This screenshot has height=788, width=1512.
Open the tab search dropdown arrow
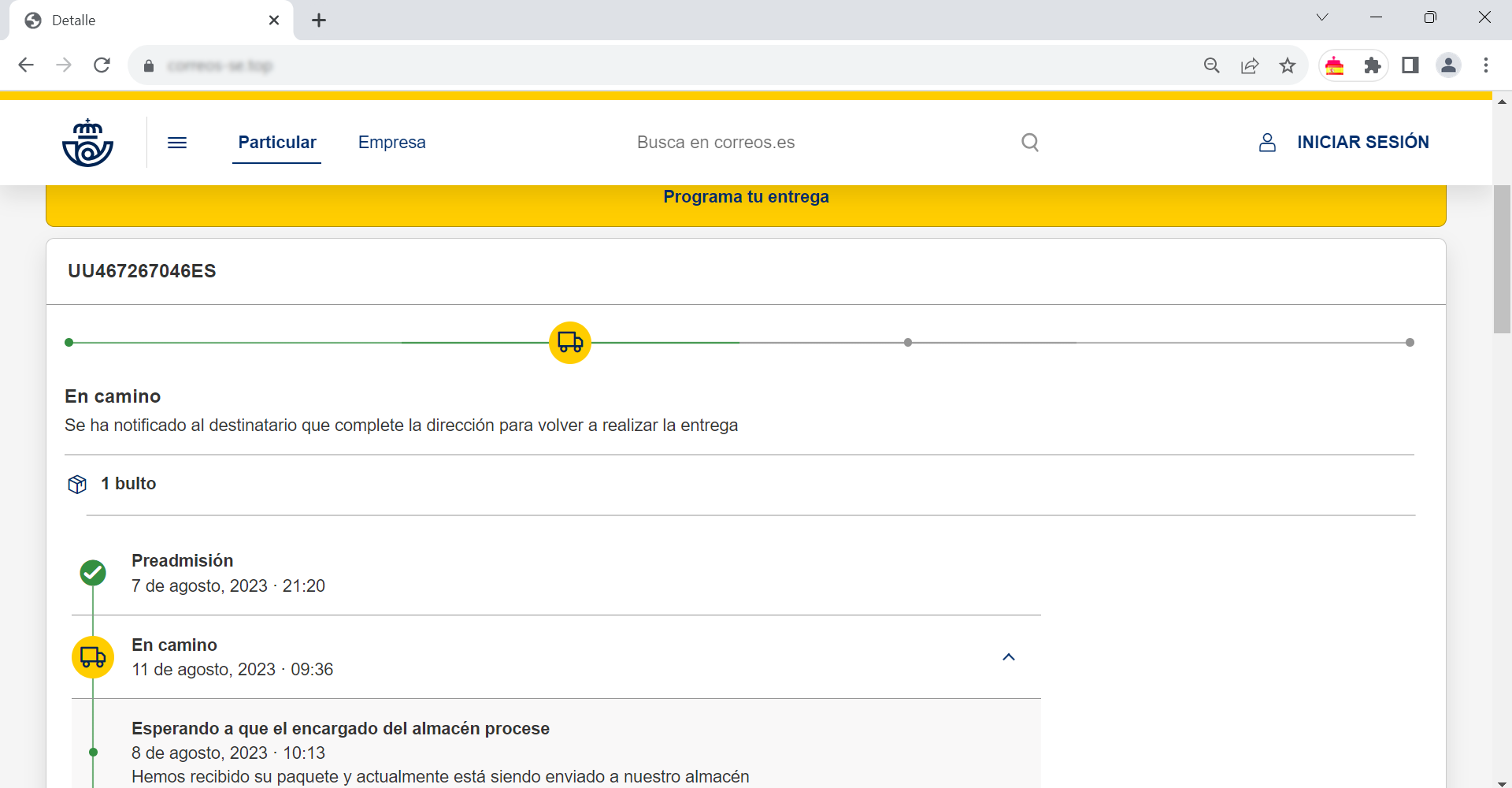(x=1322, y=17)
